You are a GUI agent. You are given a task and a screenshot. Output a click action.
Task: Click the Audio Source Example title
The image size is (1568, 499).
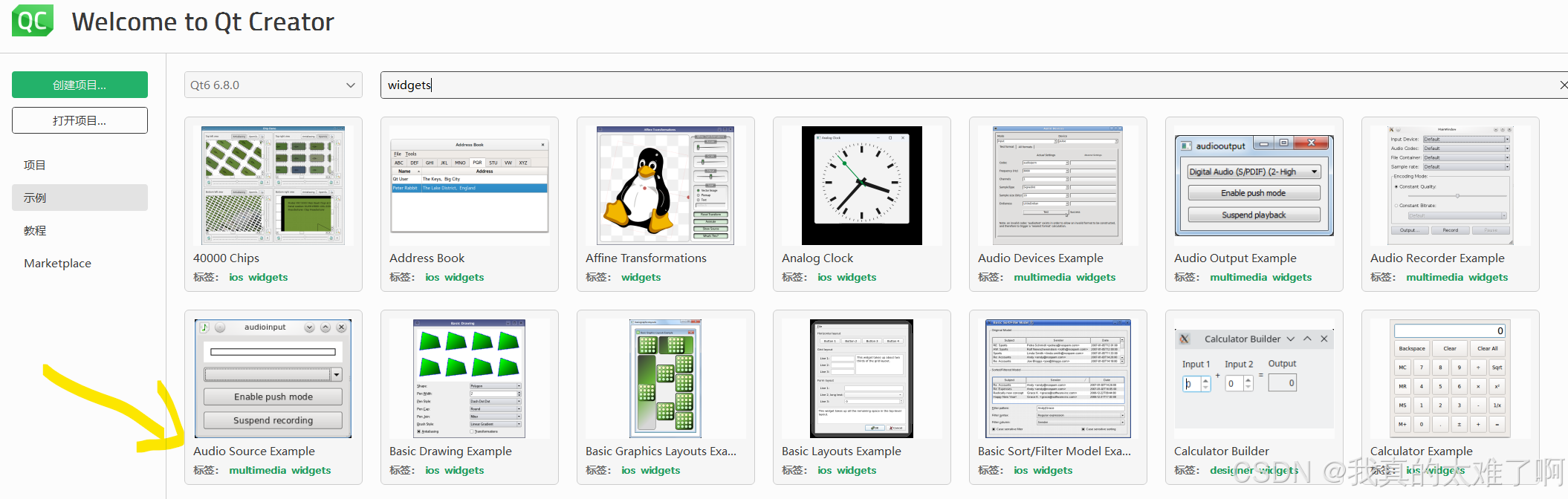coord(254,451)
